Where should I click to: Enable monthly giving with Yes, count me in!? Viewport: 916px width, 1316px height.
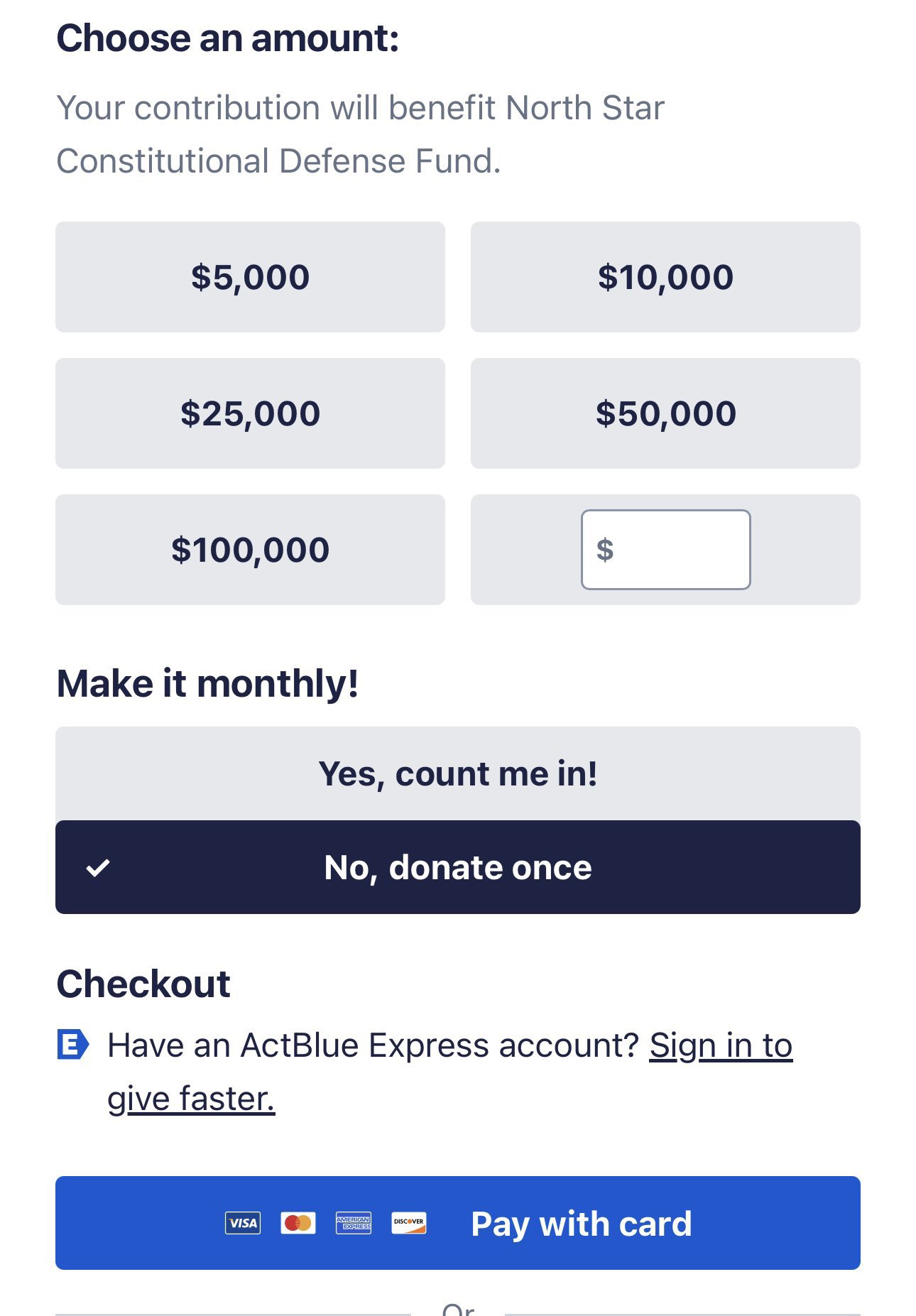coord(458,773)
